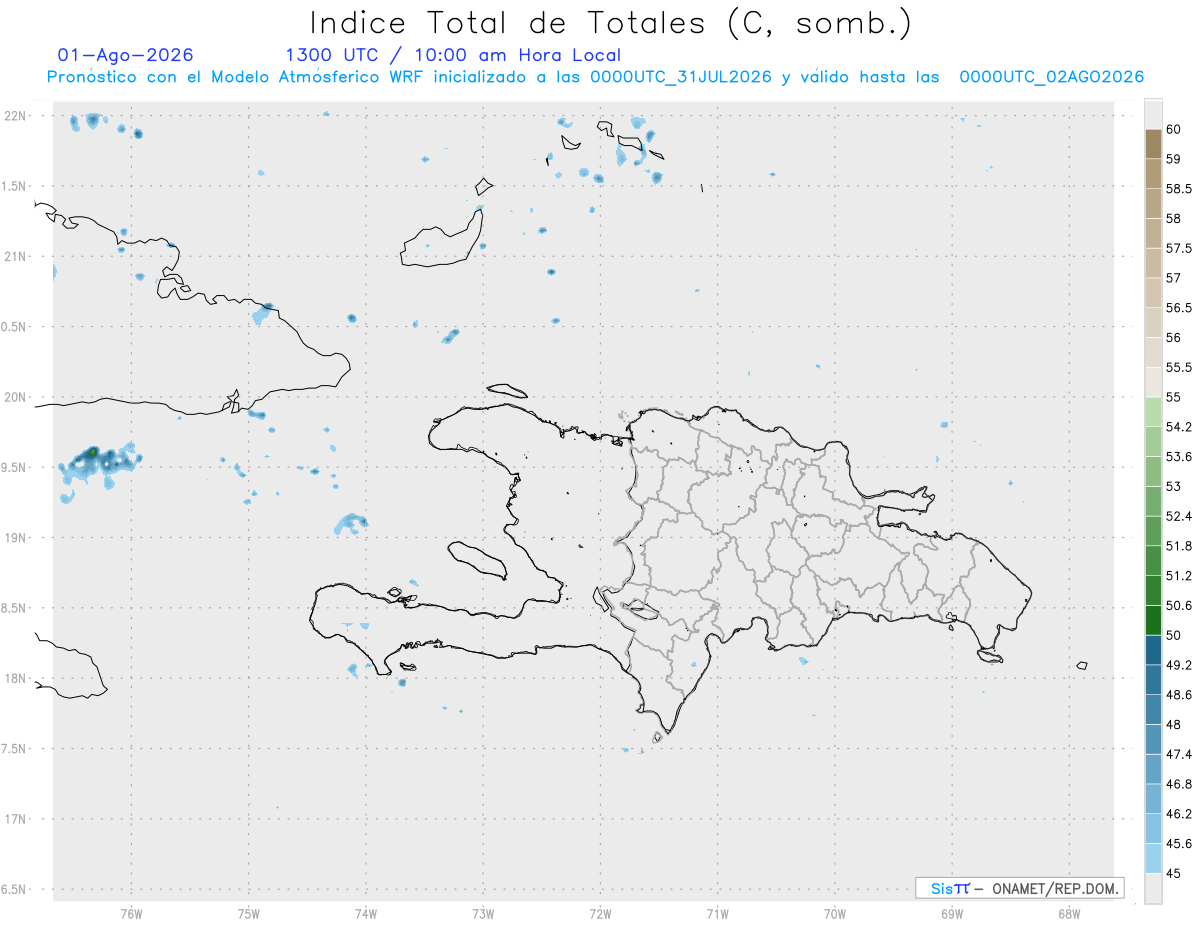The height and width of the screenshot is (927, 1200).
Task: Click the legend value '52.4'
Action: tap(1179, 516)
